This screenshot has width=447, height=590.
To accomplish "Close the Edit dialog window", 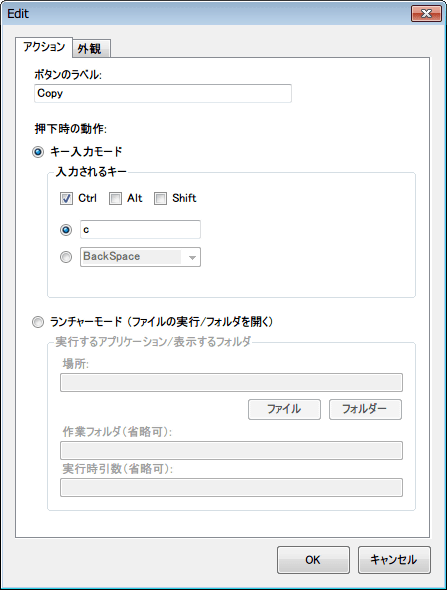I will tap(426, 14).
